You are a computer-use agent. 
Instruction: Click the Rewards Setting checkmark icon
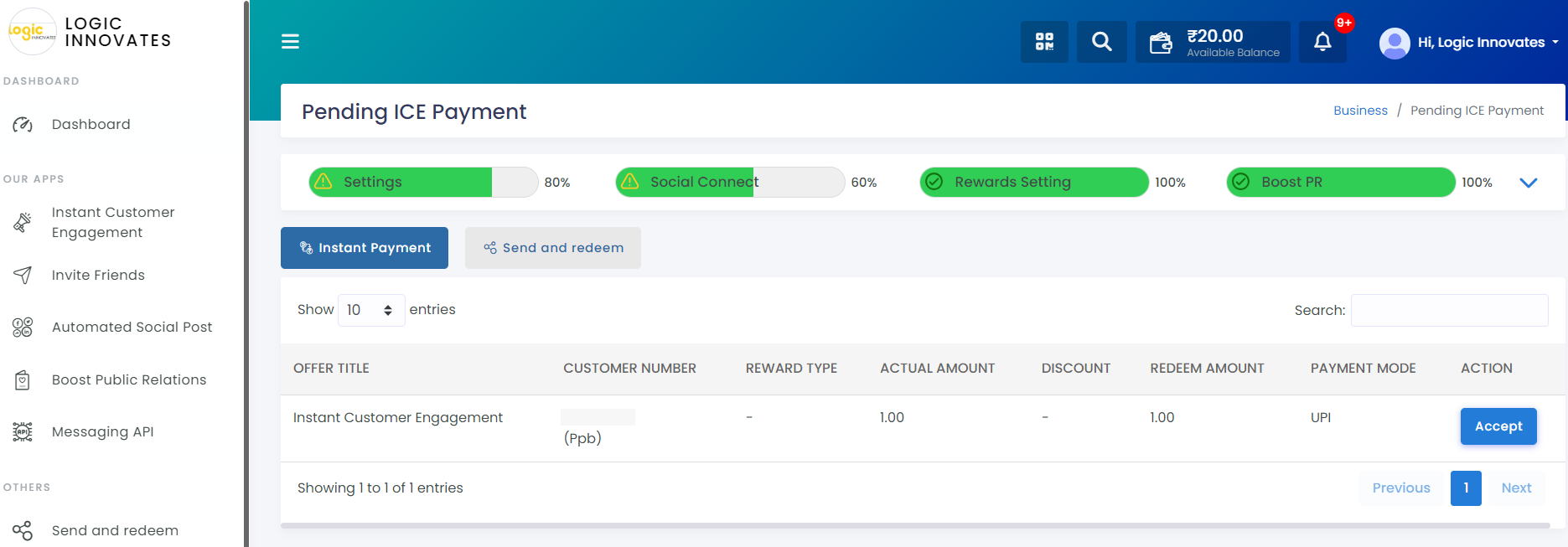pyautogui.click(x=934, y=182)
